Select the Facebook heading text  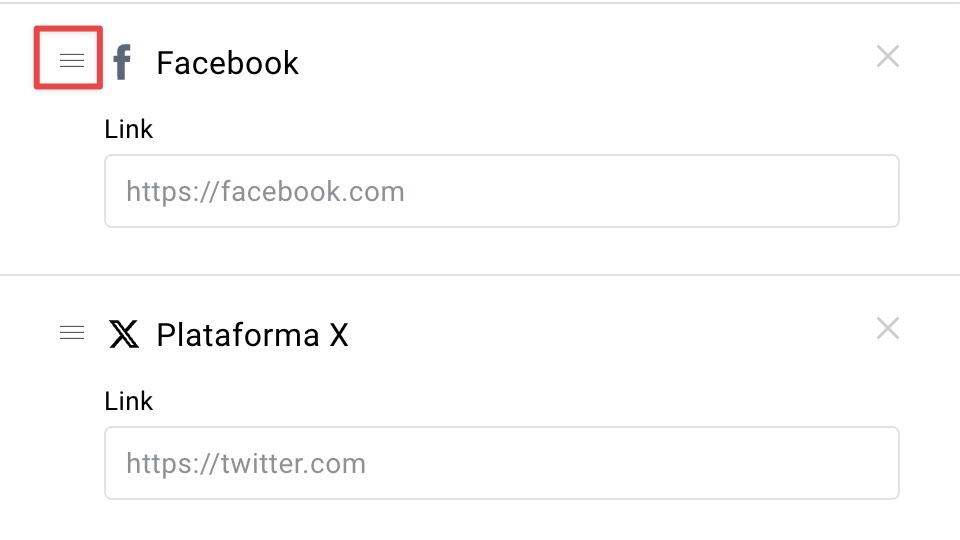(x=227, y=63)
